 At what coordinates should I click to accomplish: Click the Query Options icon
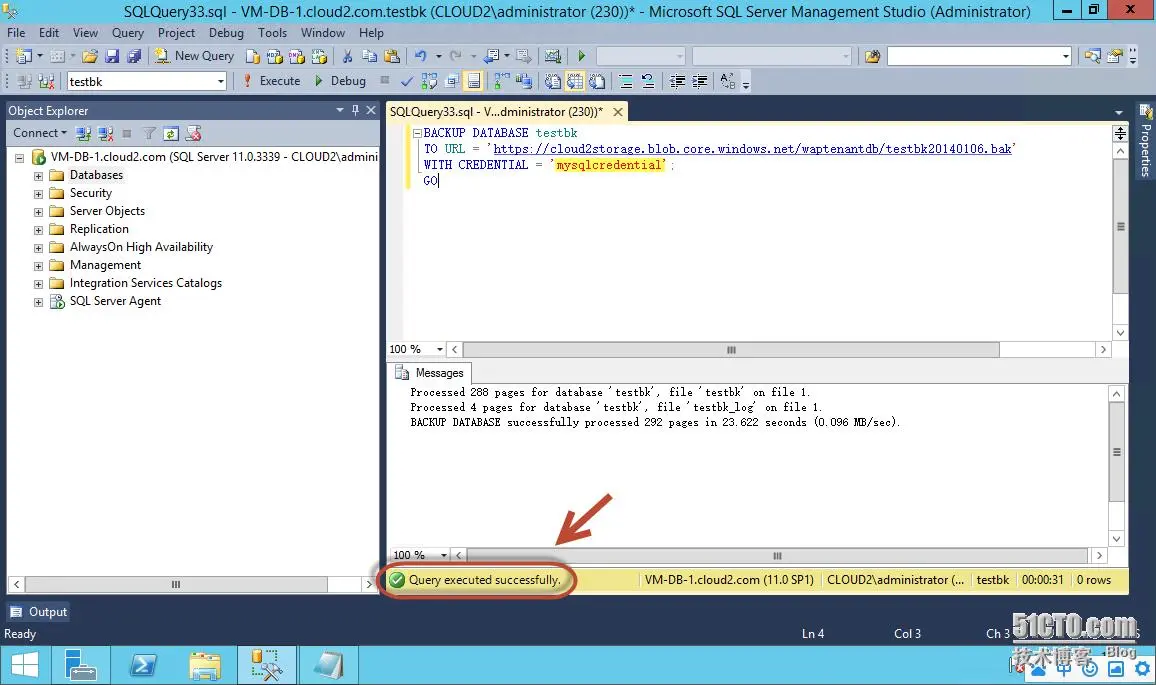click(451, 81)
